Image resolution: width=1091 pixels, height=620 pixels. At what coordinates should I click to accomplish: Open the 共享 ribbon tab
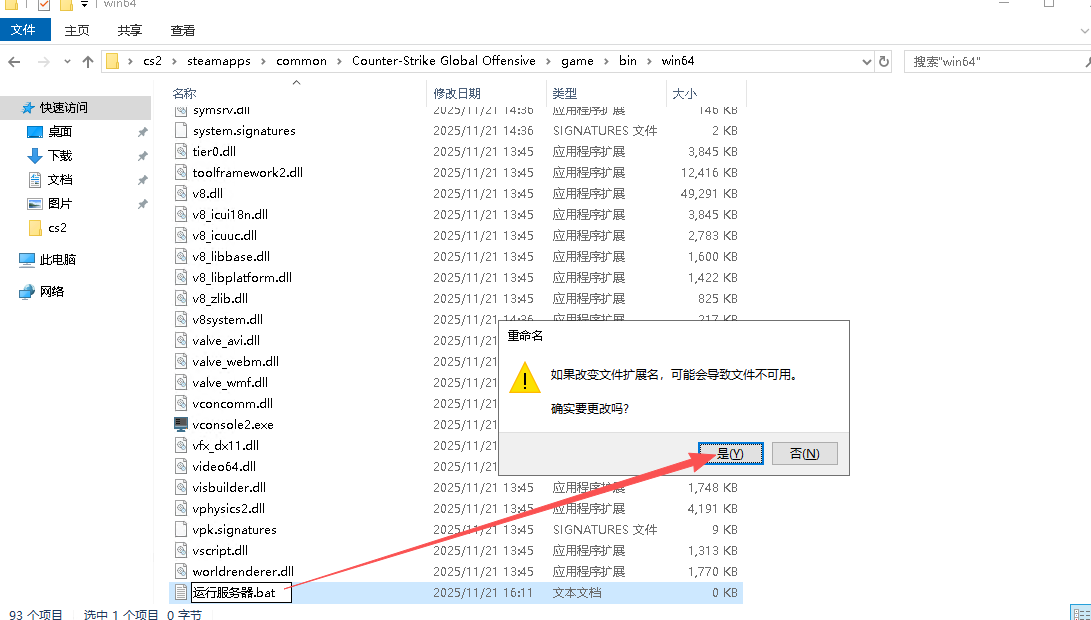(x=129, y=31)
